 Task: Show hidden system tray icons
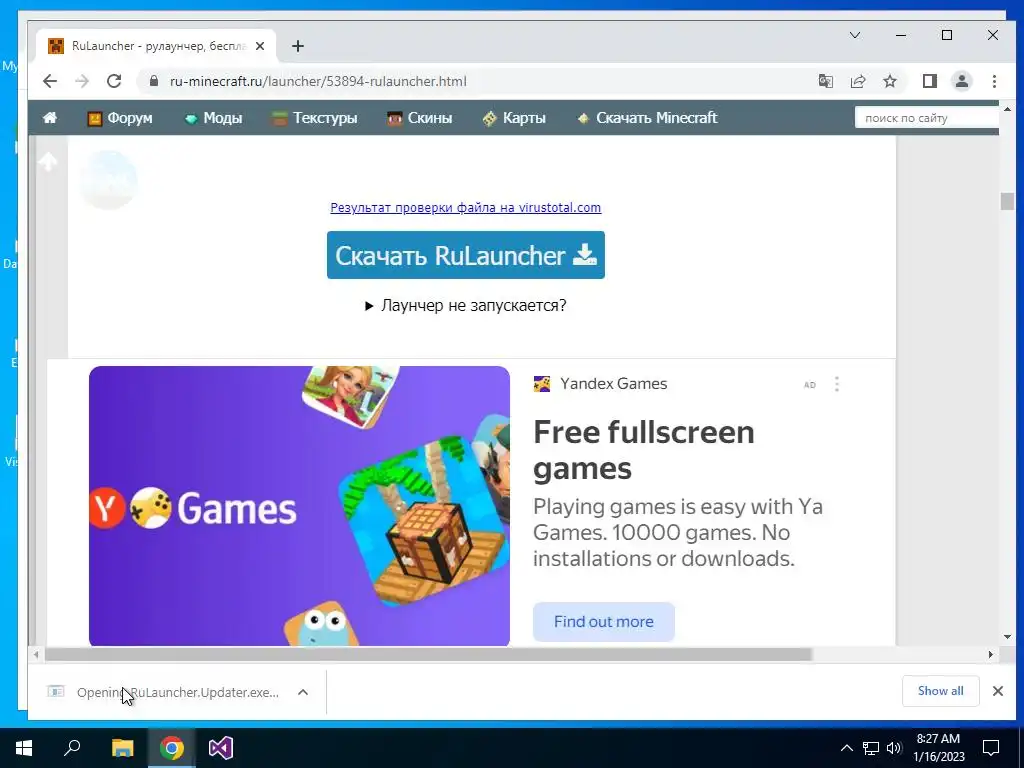click(x=846, y=748)
